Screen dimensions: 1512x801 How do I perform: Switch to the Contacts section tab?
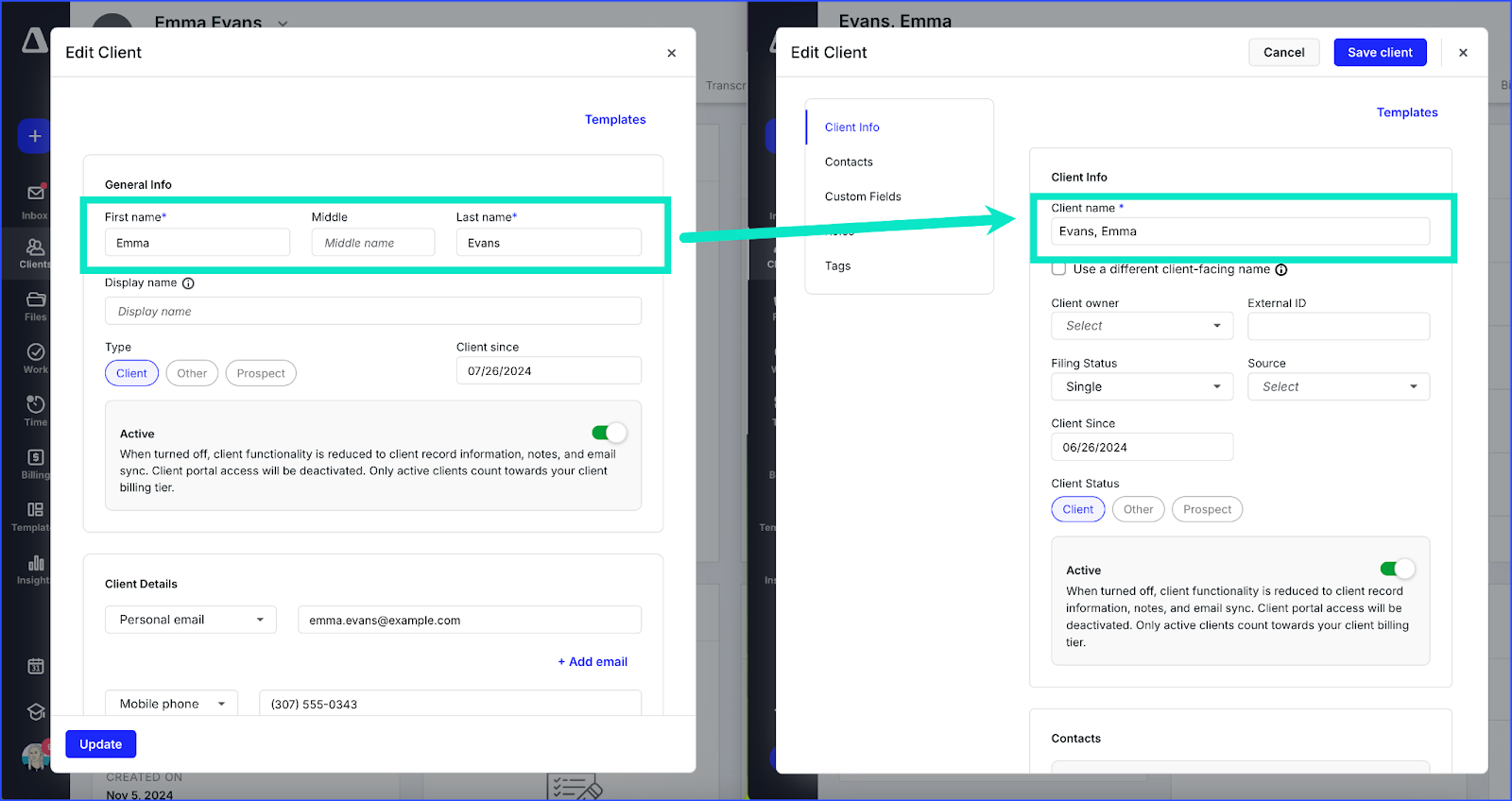click(x=849, y=162)
